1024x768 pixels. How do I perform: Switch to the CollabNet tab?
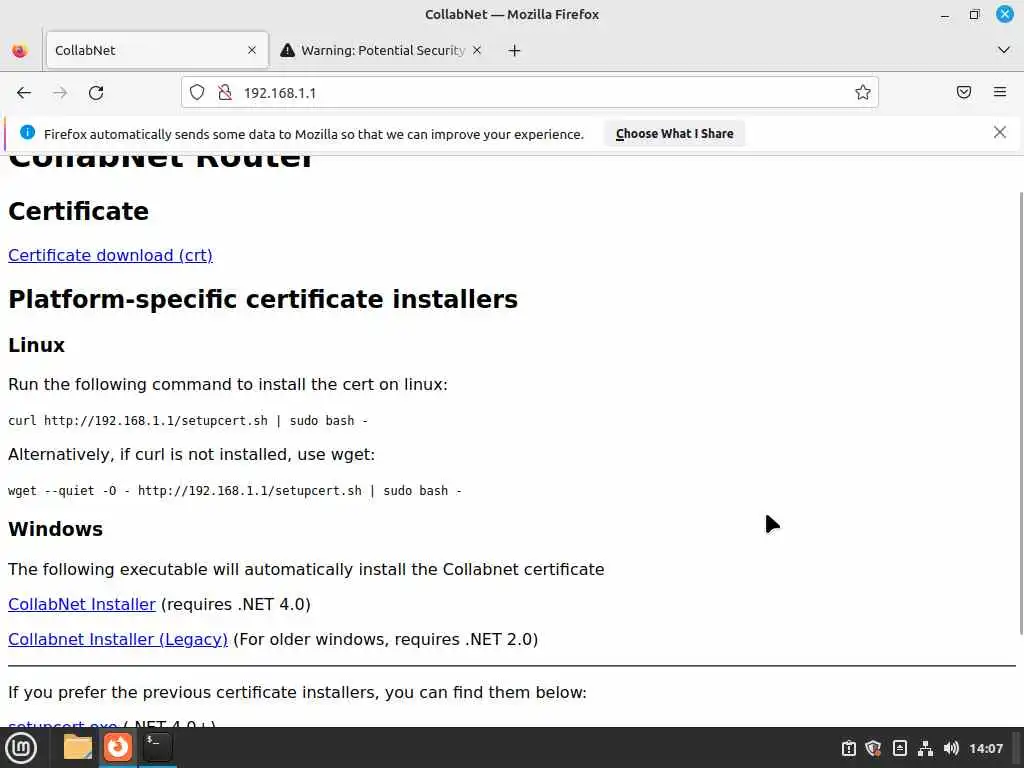tap(157, 50)
